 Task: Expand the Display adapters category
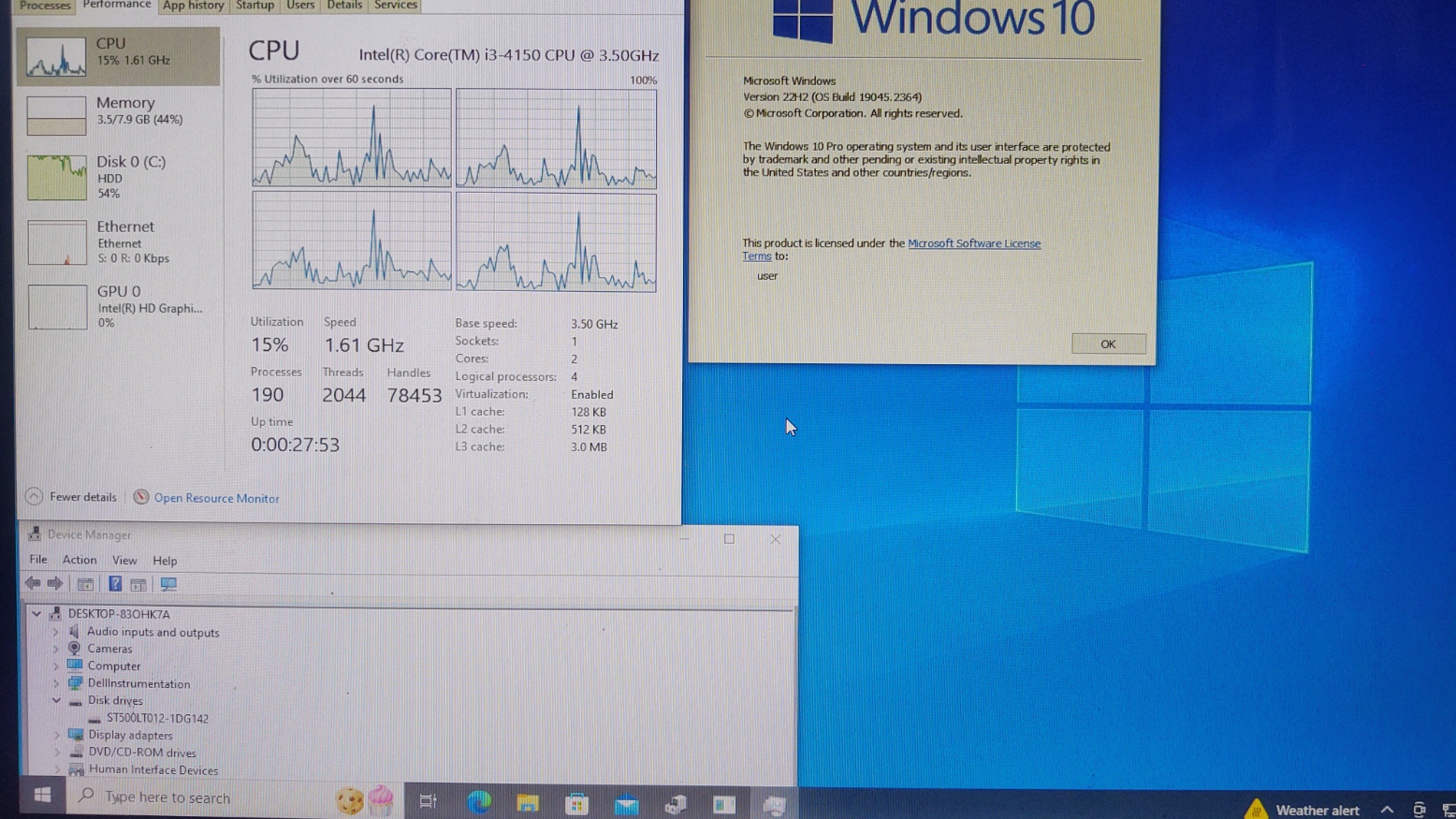[56, 736]
